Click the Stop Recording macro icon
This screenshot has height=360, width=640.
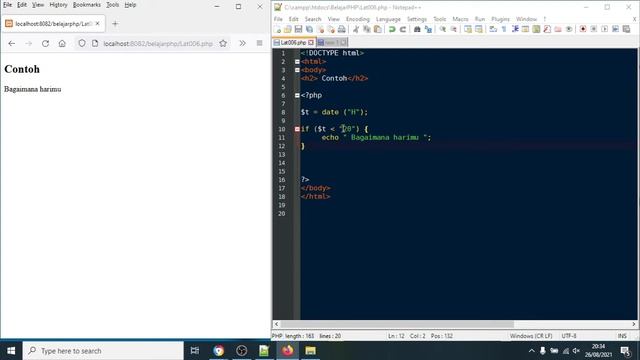(x=594, y=29)
